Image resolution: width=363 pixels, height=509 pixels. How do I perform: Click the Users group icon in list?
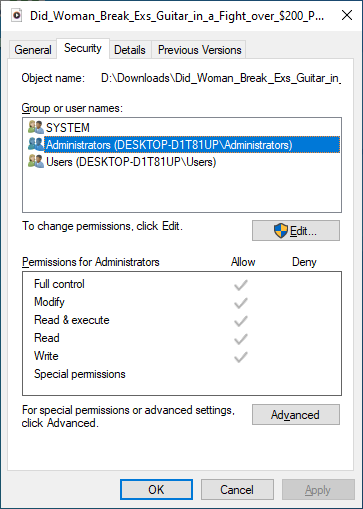(x=36, y=162)
